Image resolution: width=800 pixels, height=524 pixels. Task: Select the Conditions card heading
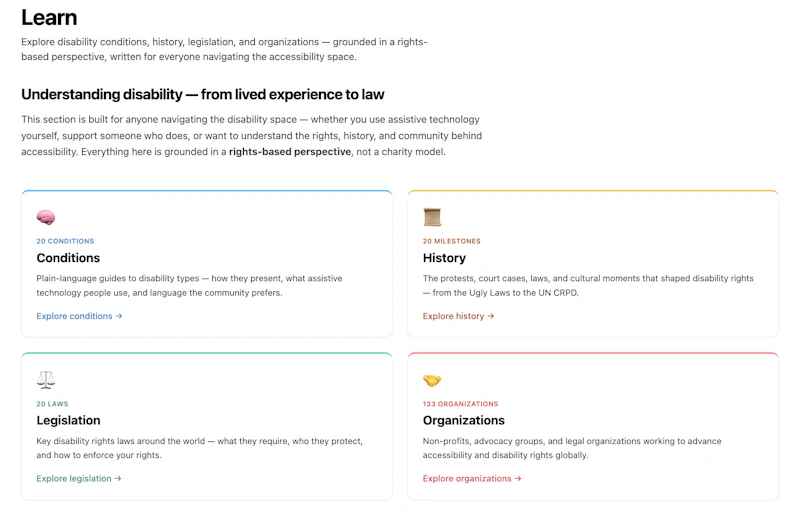68,258
